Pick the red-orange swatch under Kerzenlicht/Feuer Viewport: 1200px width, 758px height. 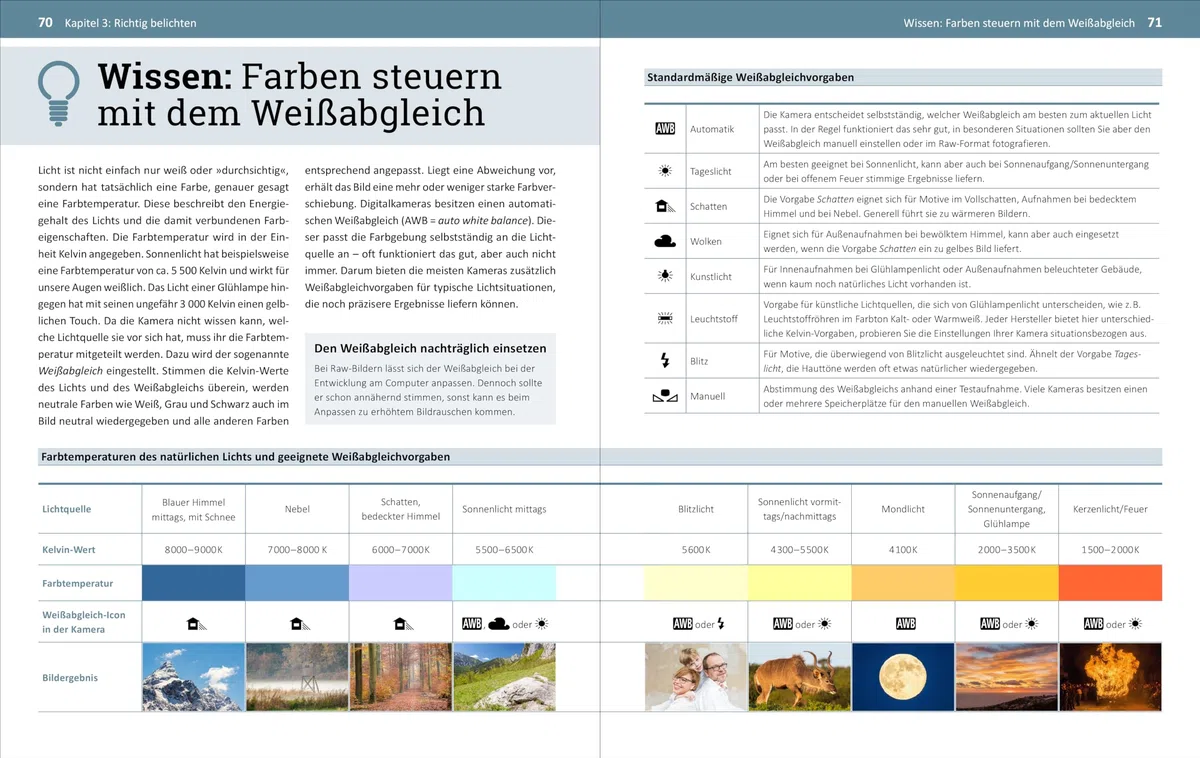pos(1111,583)
